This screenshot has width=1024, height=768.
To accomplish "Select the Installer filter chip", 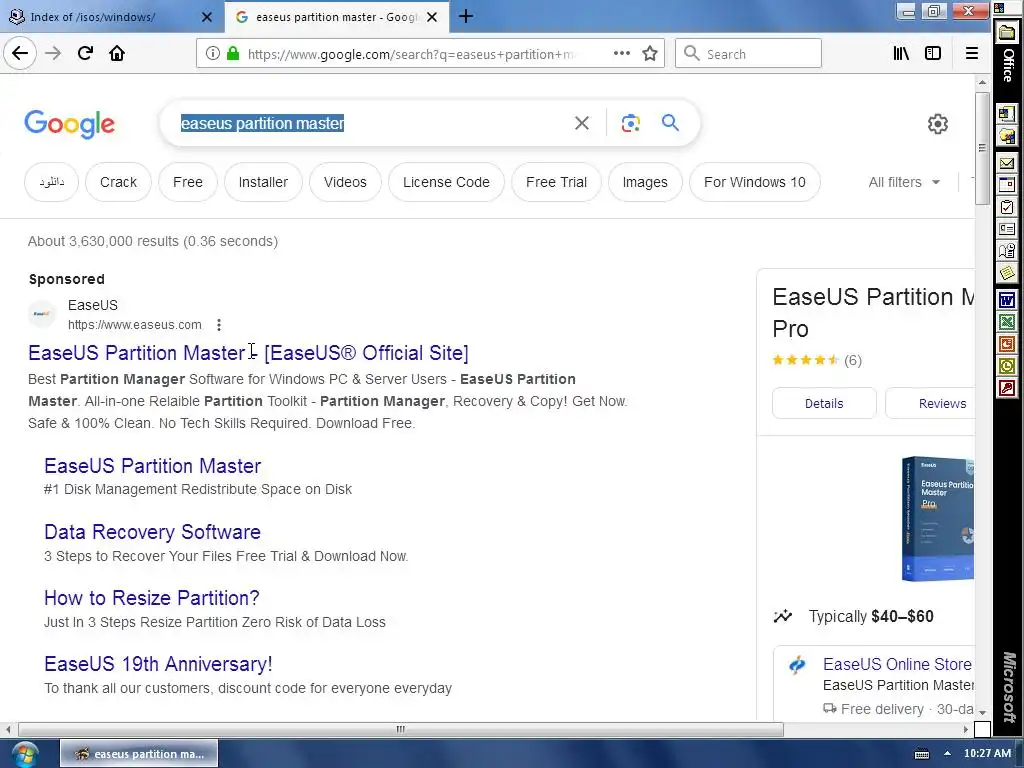I will (x=263, y=182).
